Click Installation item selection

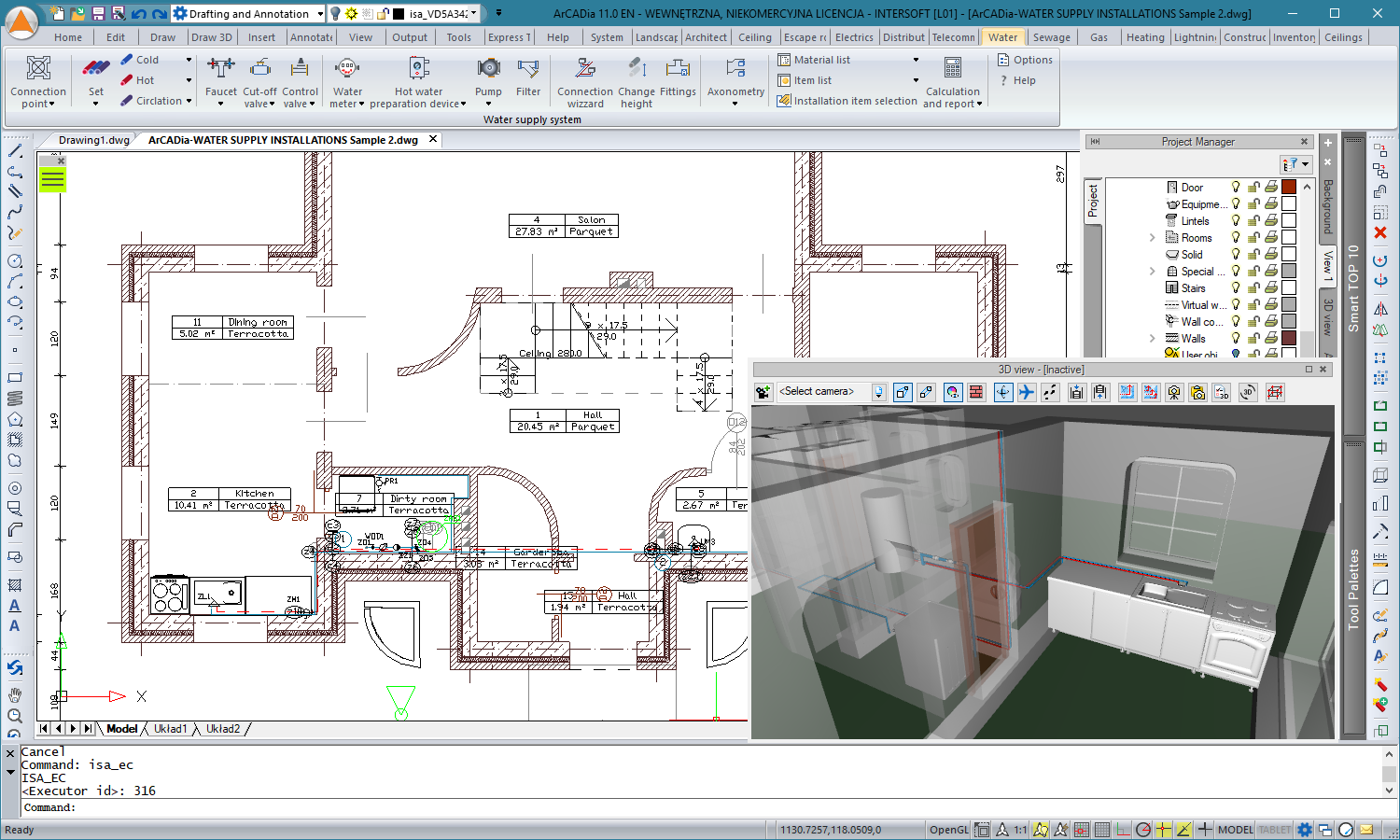[x=847, y=101]
